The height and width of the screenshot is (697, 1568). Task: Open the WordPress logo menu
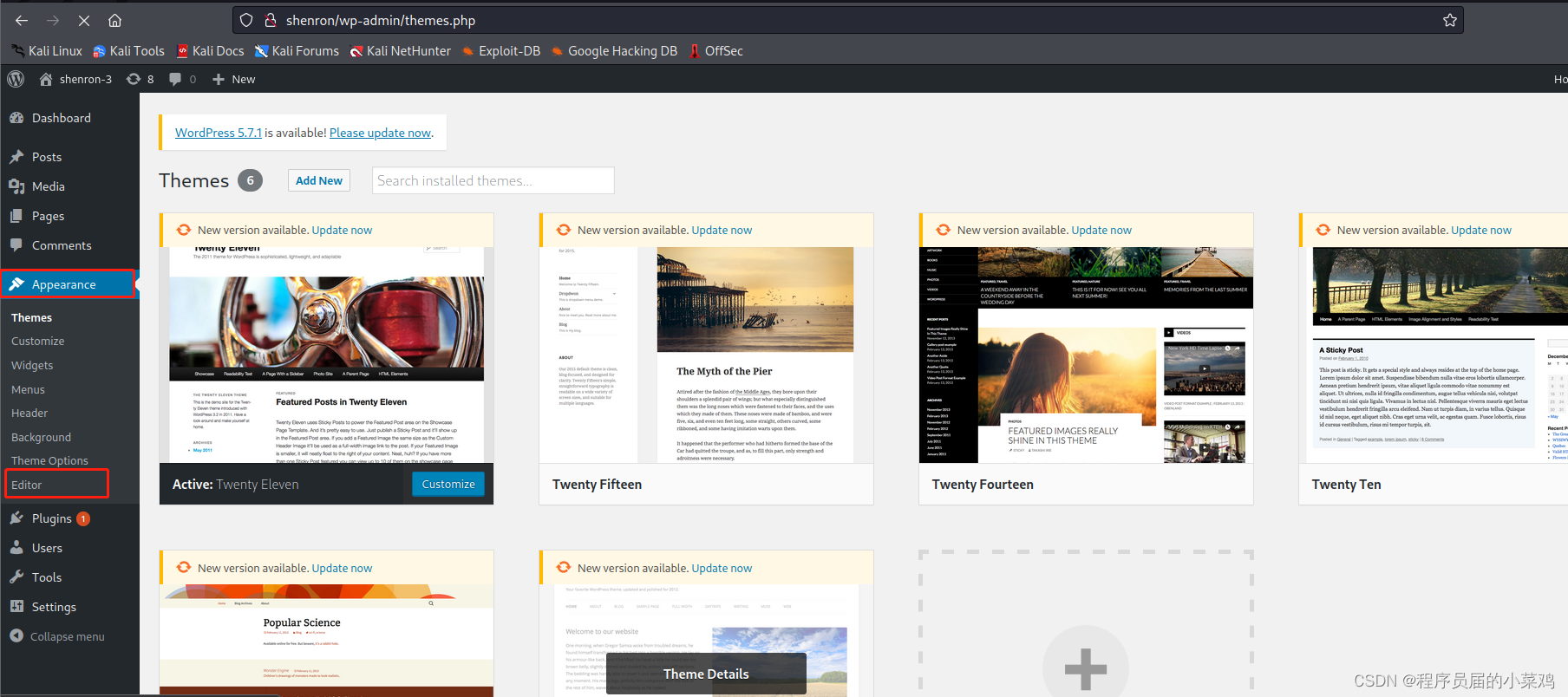[x=16, y=79]
